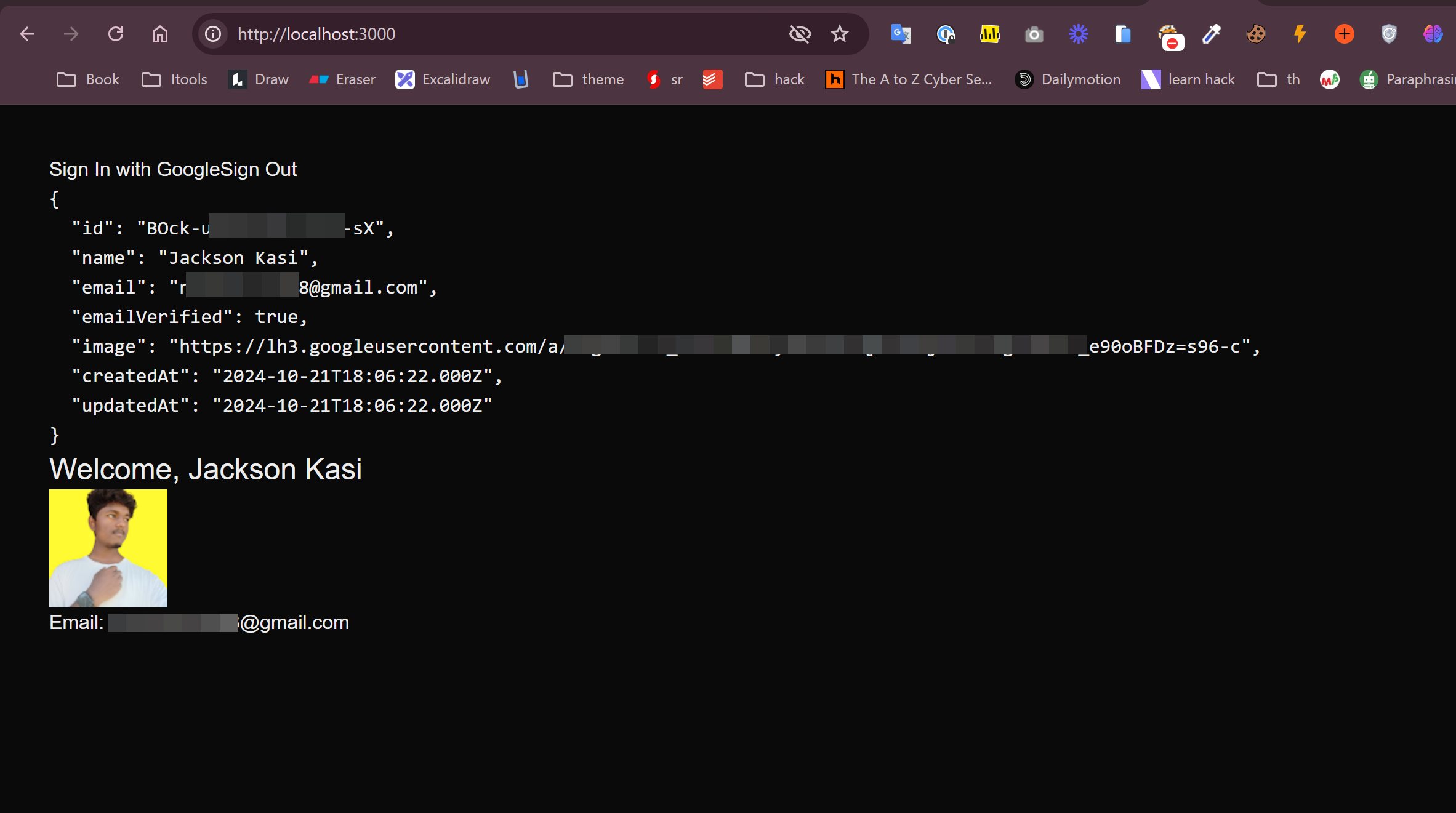Reload the localhost page

116,34
